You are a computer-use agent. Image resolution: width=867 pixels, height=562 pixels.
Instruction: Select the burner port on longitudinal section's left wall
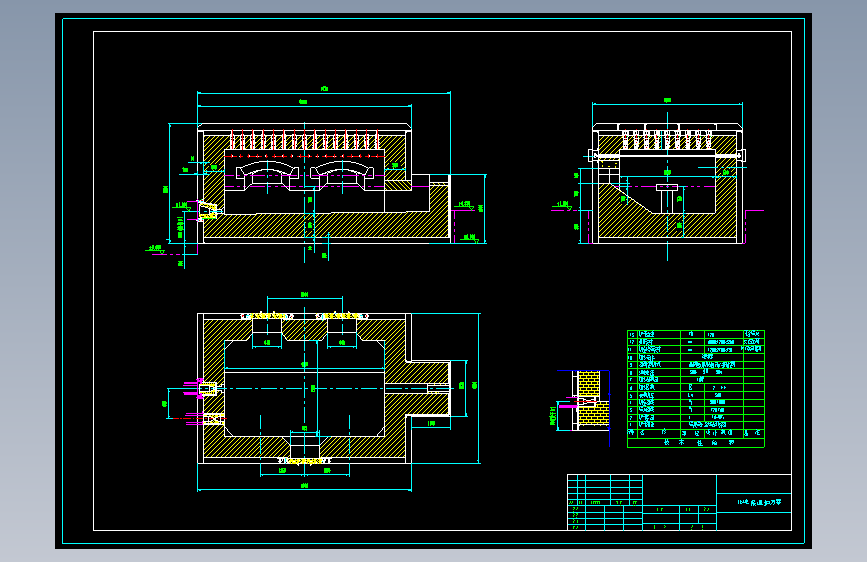coord(210,211)
